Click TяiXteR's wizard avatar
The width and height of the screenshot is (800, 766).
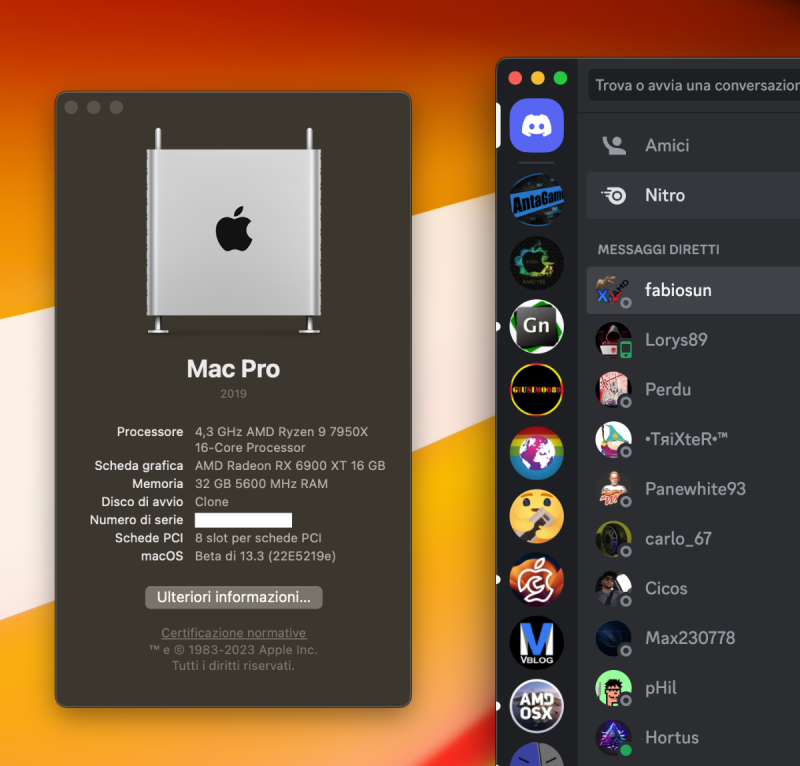pos(613,439)
